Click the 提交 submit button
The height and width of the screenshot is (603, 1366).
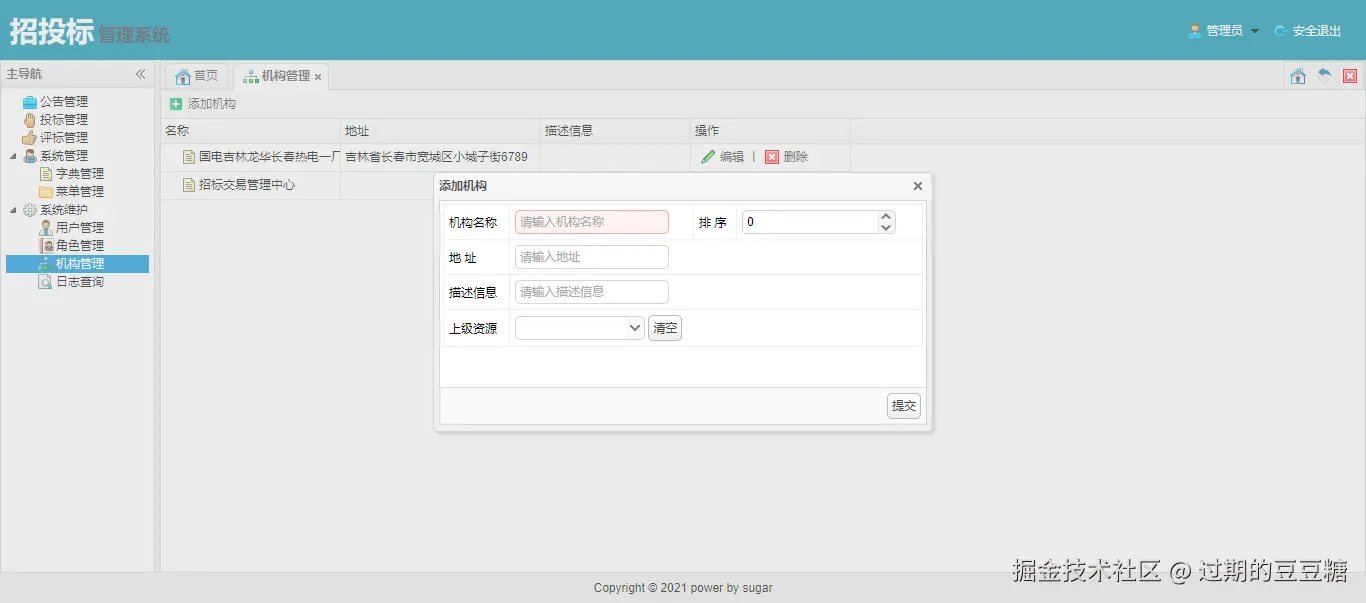(x=904, y=406)
